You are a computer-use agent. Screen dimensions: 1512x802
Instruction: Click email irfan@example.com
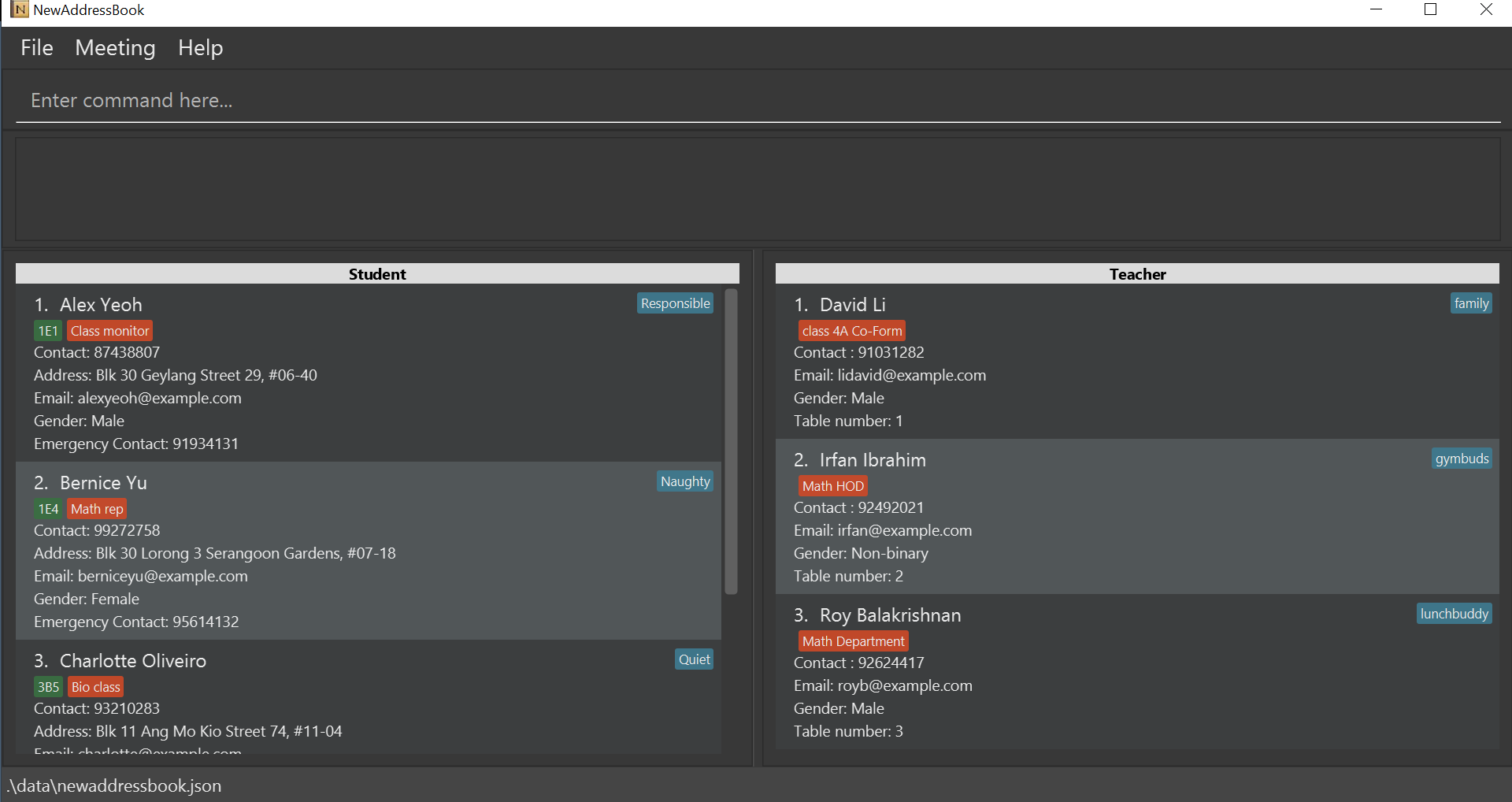click(x=883, y=530)
